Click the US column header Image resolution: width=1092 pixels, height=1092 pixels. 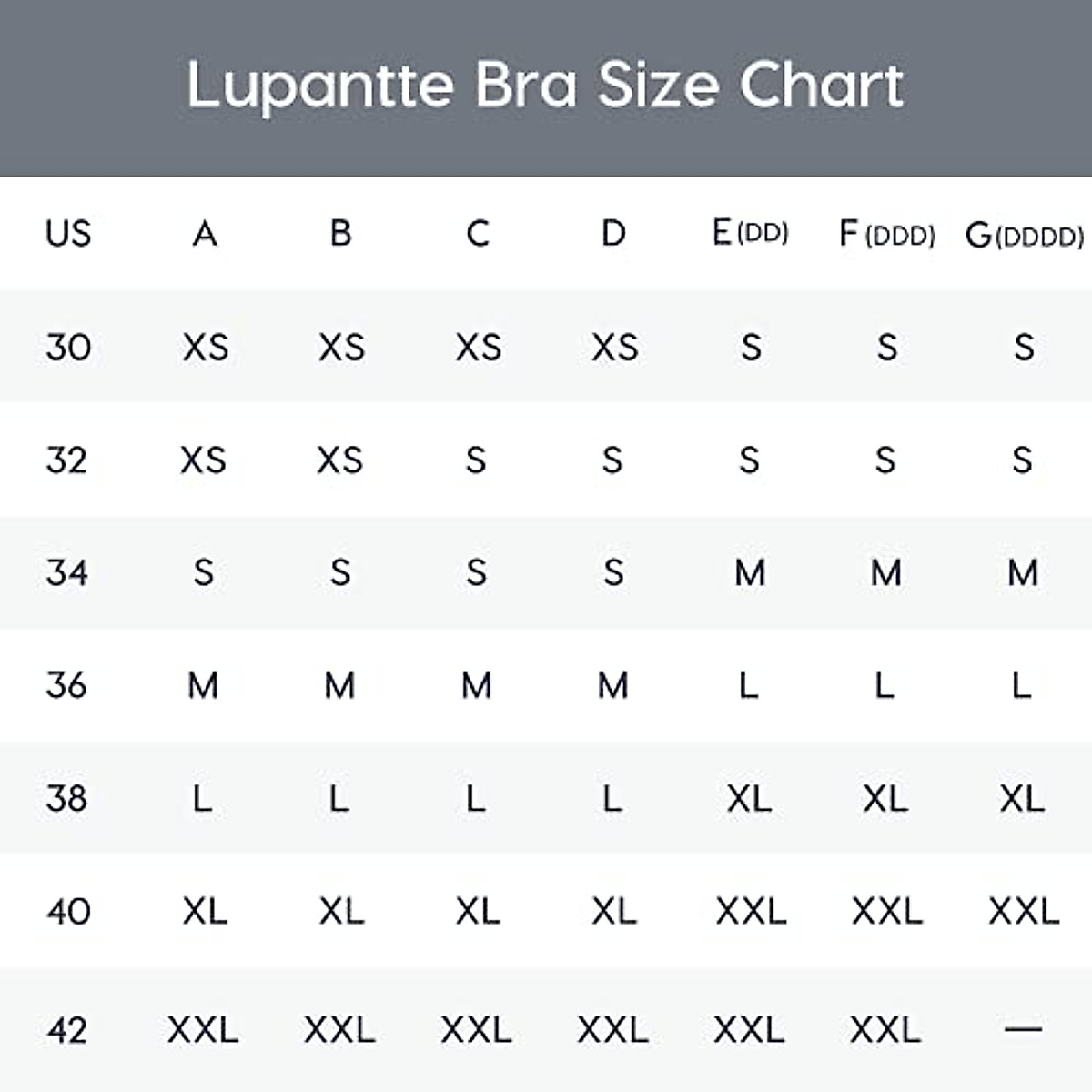tap(68, 234)
